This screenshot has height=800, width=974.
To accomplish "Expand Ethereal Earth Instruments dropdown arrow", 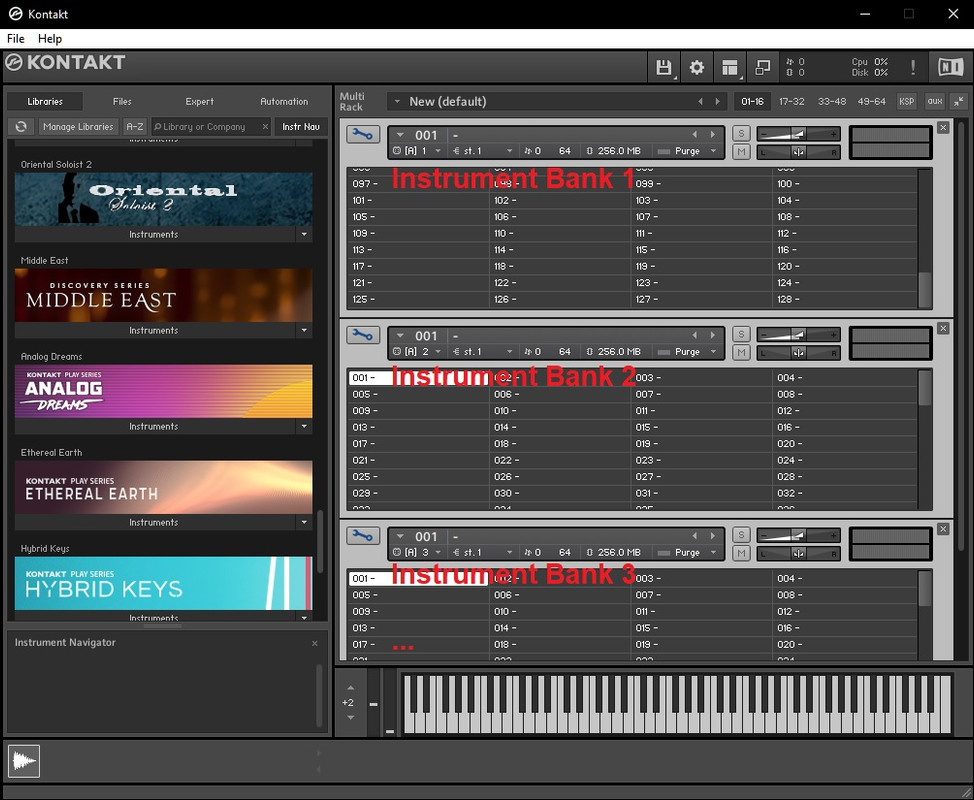I will point(304,522).
